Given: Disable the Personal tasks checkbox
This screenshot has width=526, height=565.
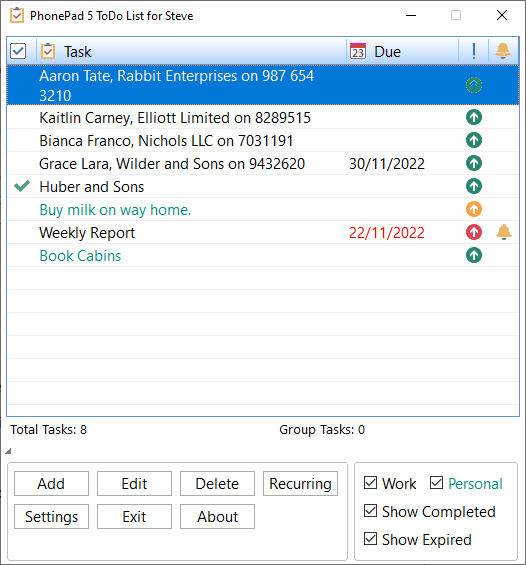Looking at the screenshot, I should point(436,482).
